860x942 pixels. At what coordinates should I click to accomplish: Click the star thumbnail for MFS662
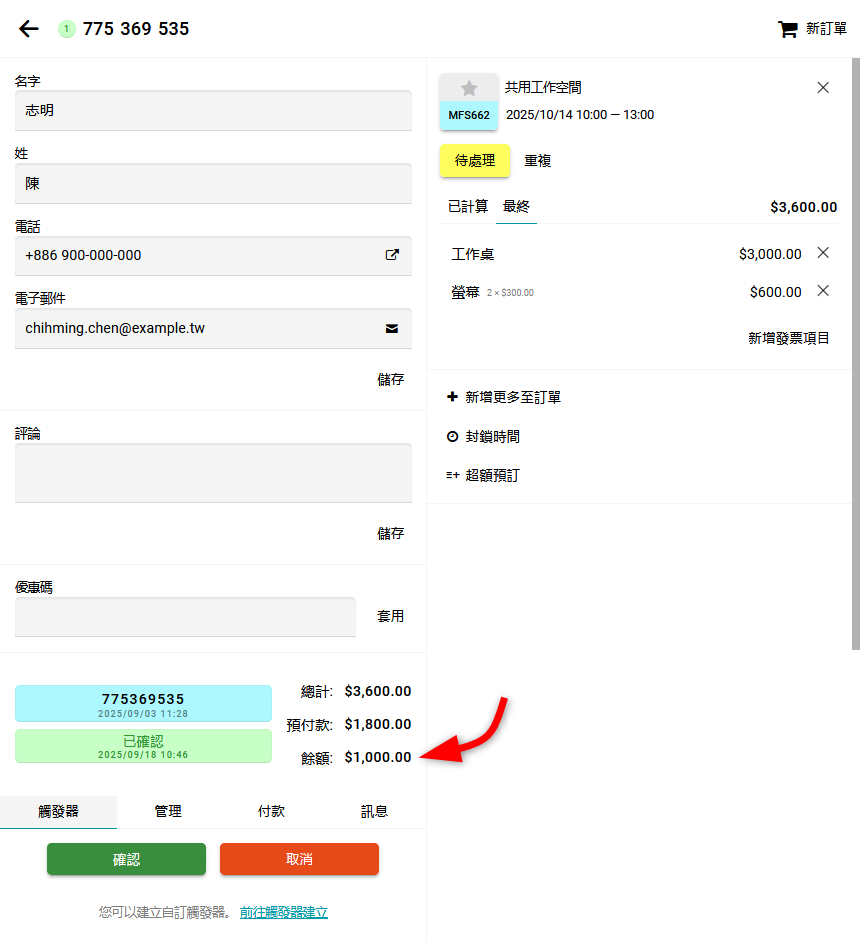(469, 88)
